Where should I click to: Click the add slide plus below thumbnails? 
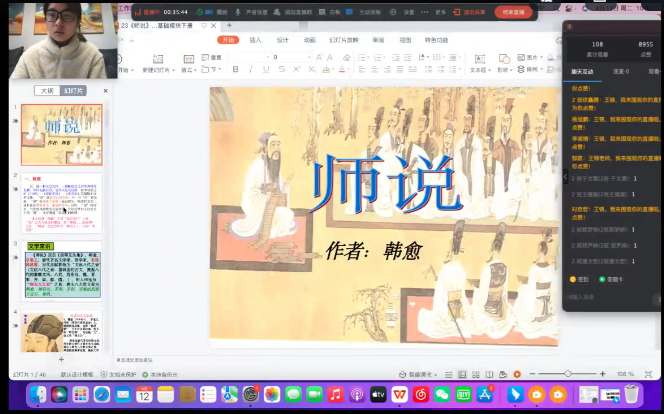click(x=61, y=359)
